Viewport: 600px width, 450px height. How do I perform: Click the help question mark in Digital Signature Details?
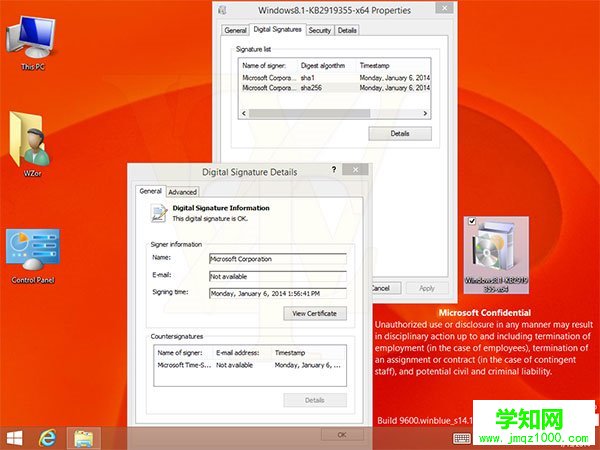coord(334,170)
